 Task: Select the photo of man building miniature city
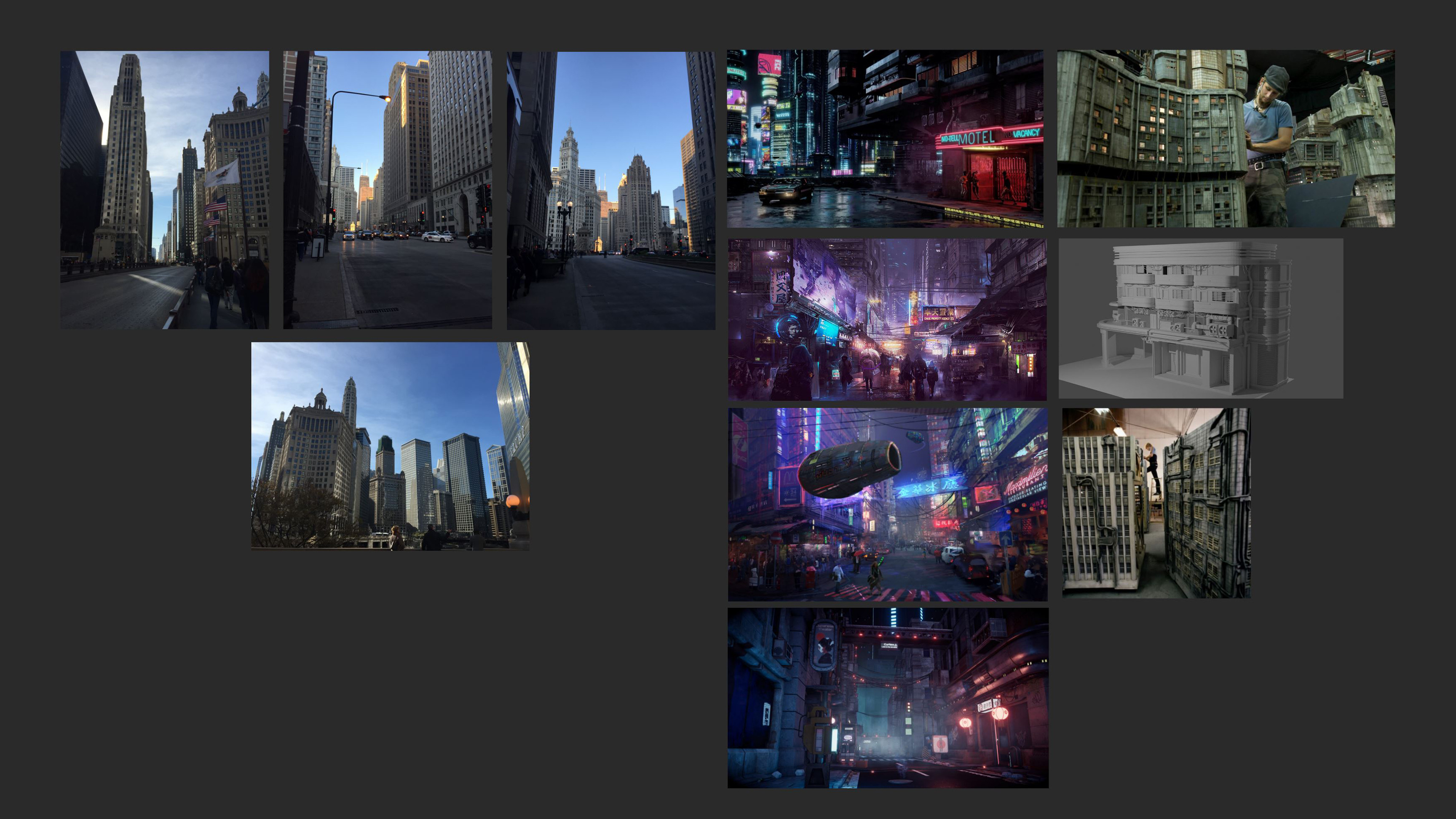click(x=1226, y=139)
